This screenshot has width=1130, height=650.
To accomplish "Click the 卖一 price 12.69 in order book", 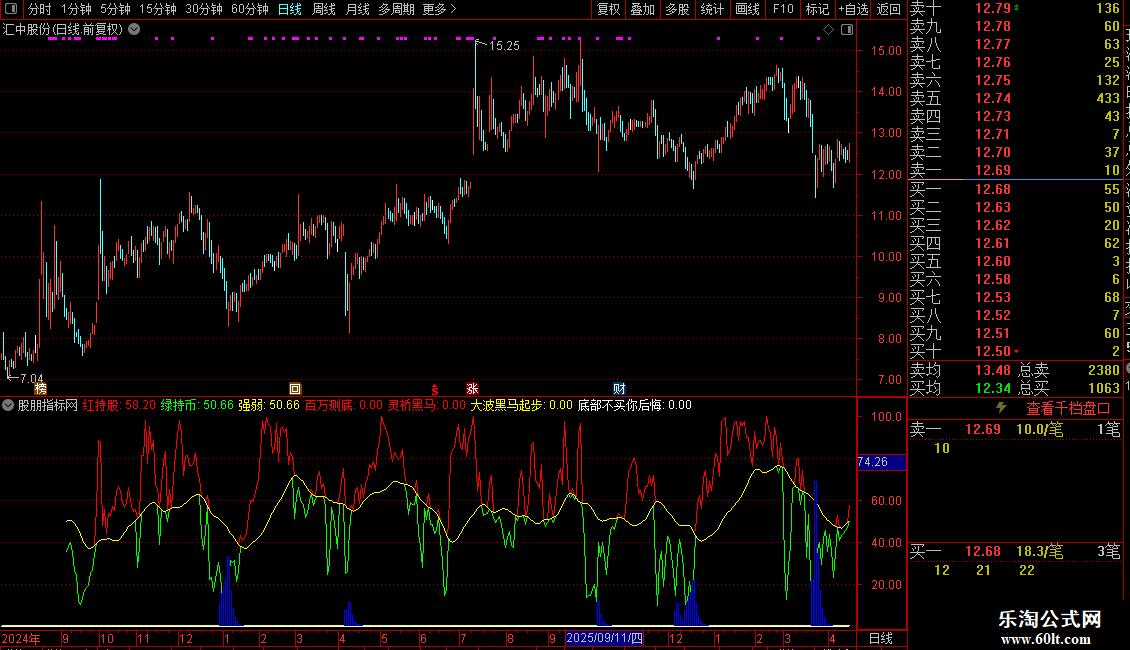I will (x=992, y=171).
